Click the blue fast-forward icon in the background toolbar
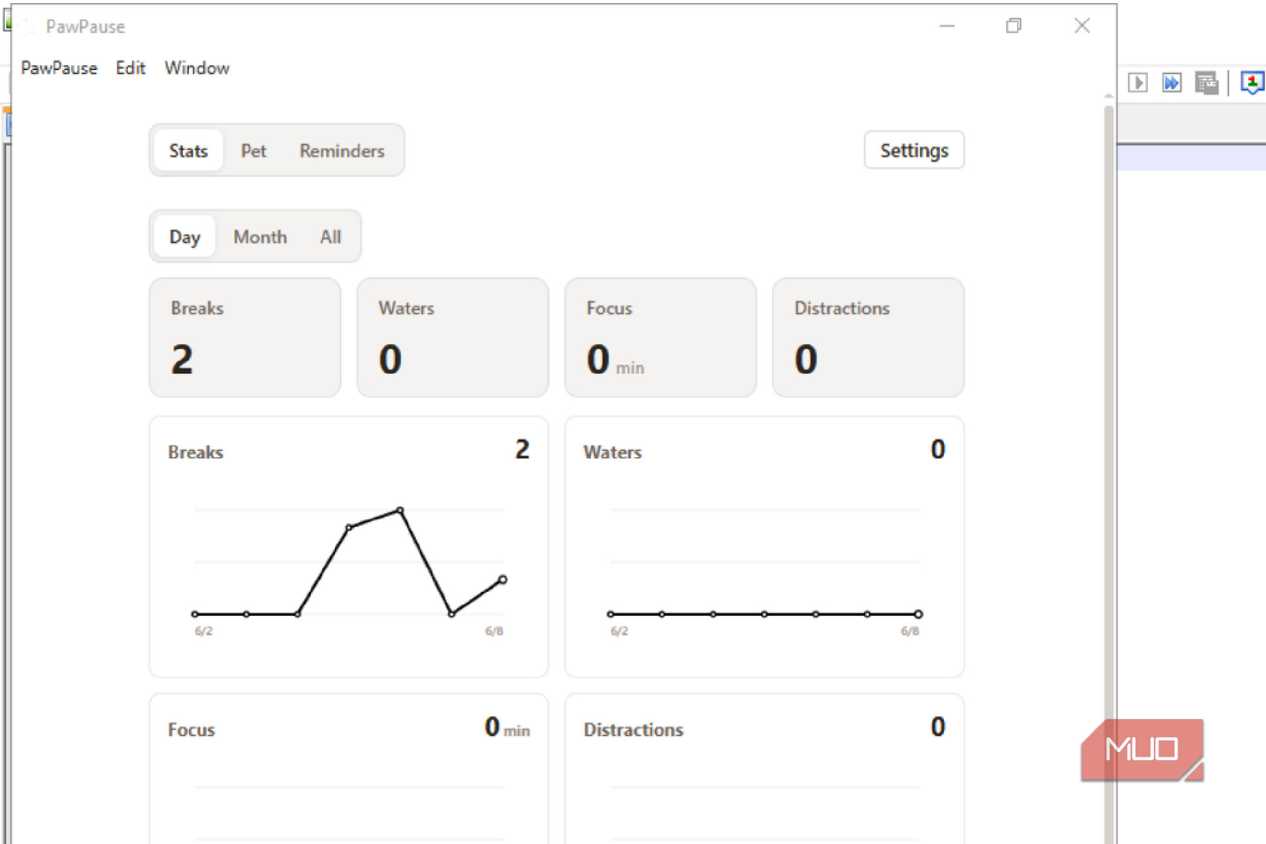Viewport: 1266px width, 844px height. coord(1171,82)
